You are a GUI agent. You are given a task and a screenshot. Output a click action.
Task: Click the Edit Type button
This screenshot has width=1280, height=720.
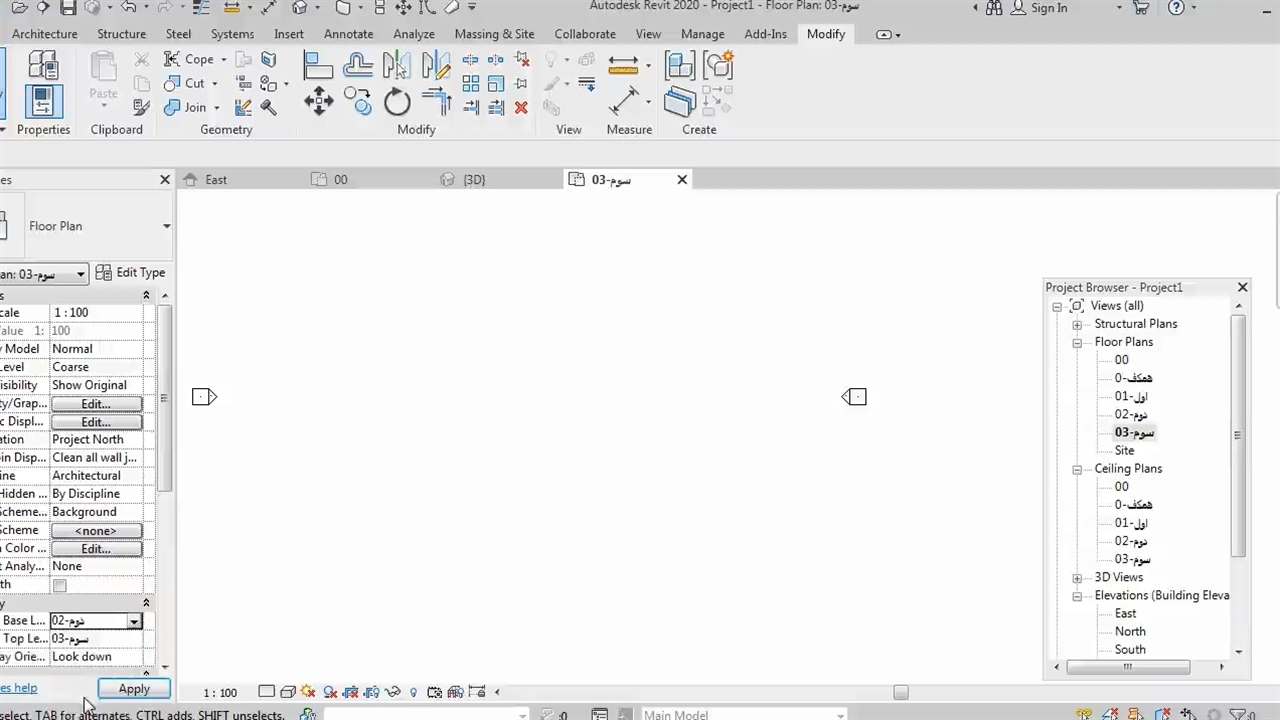[x=131, y=273]
